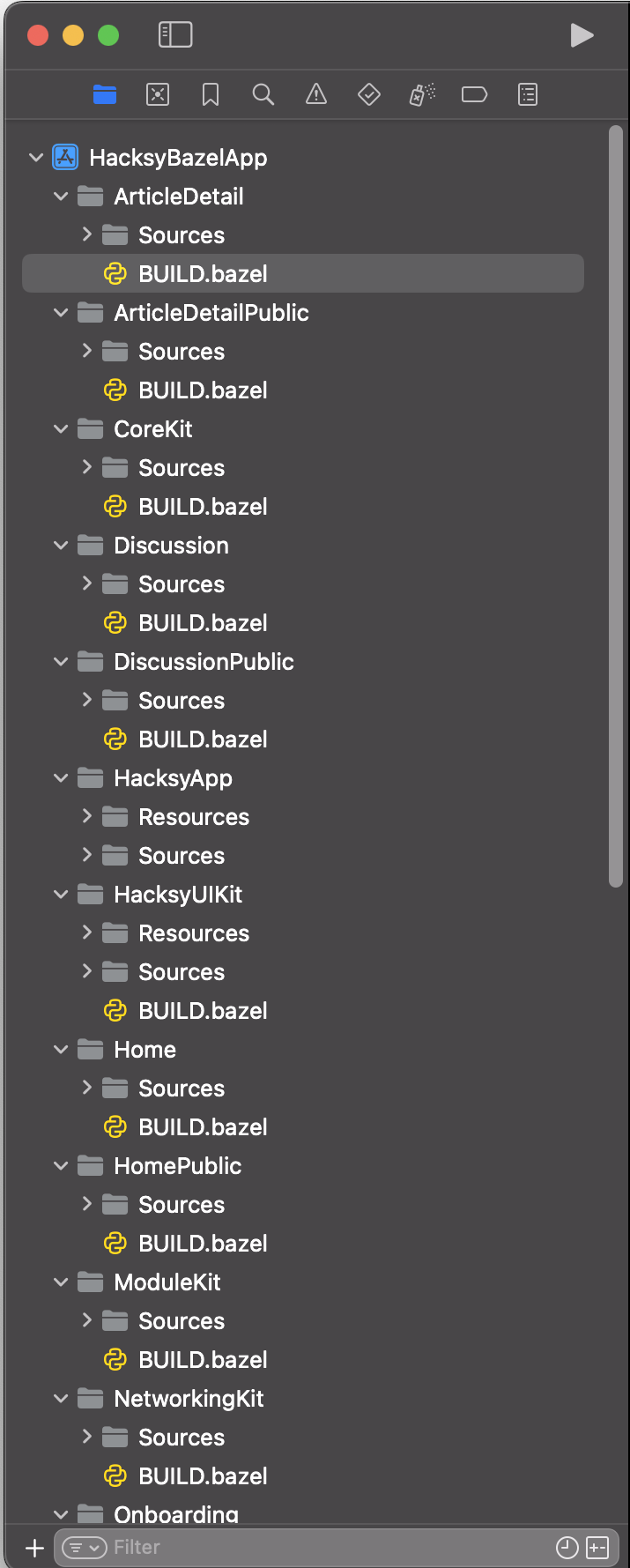Viewport: 630px width, 1568px height.
Task: Show the Debug navigator
Action: (422, 94)
